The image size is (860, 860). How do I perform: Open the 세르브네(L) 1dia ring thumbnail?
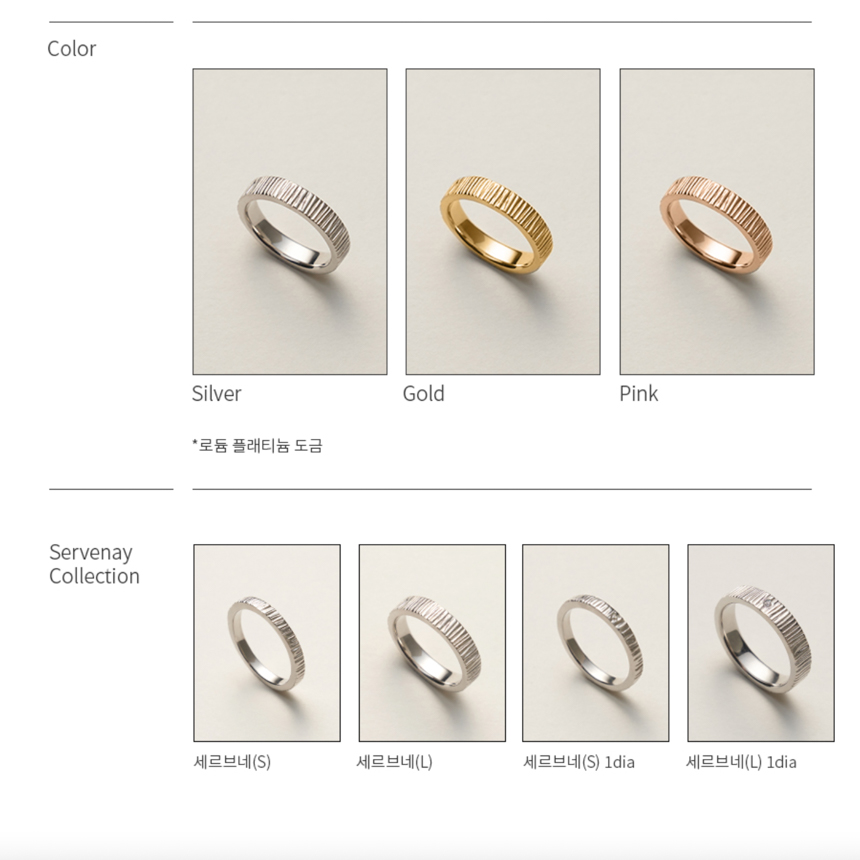click(761, 643)
